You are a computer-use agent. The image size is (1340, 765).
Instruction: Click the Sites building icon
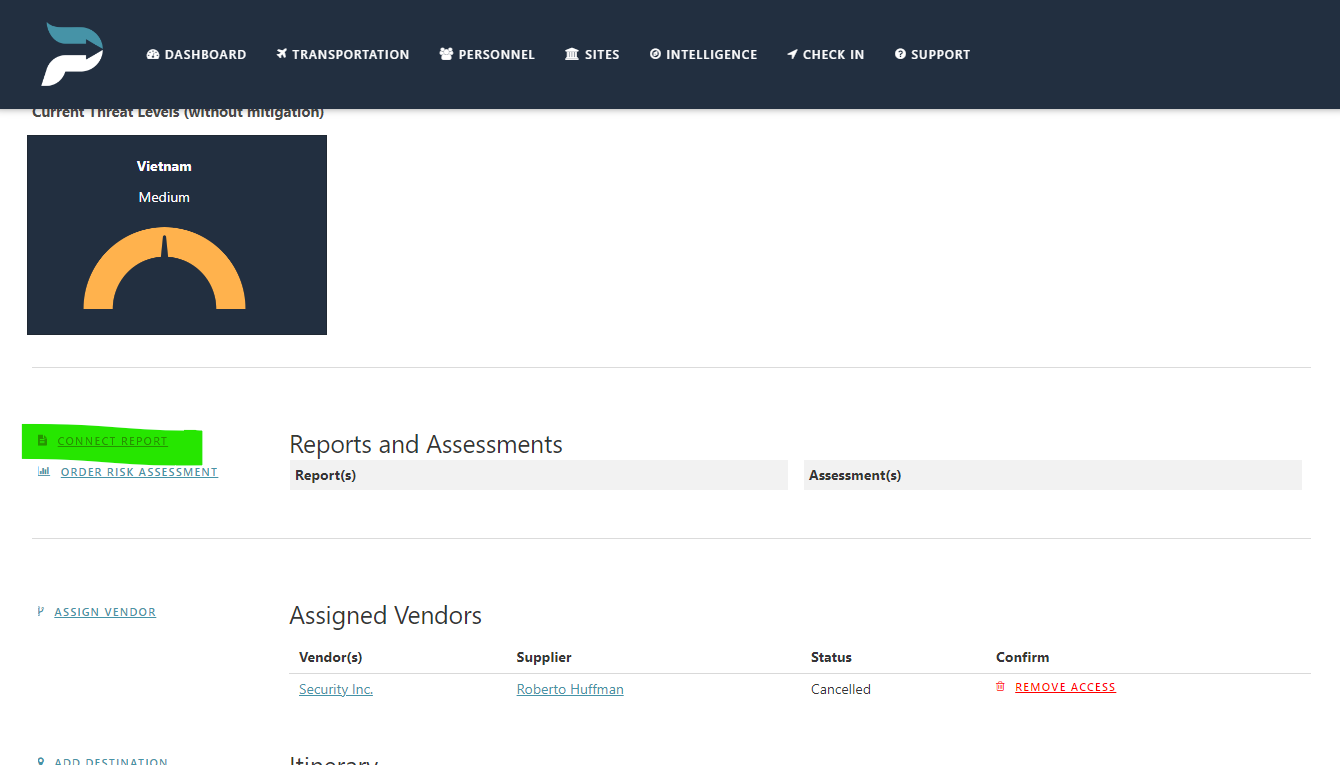coord(572,55)
